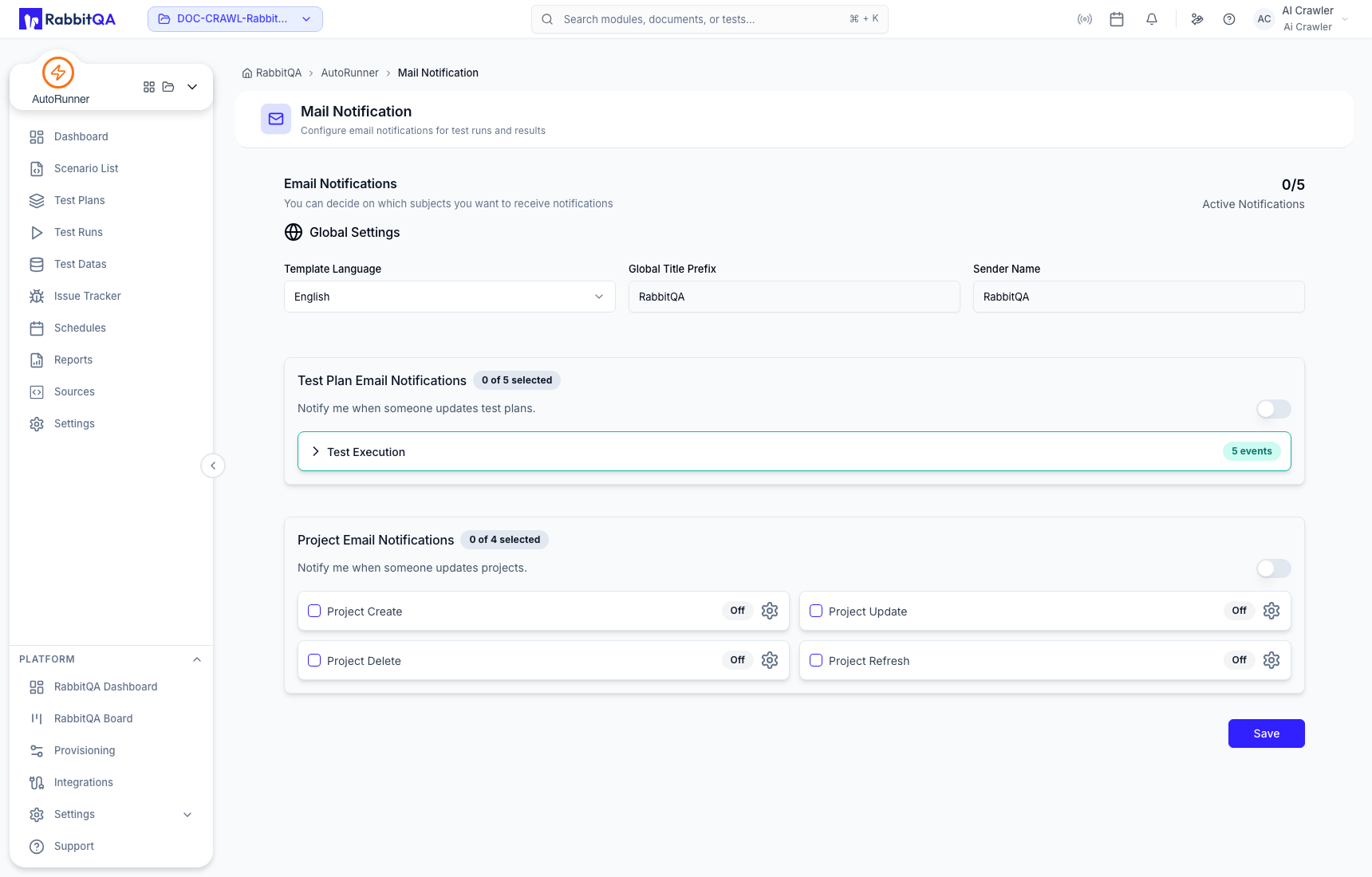Open settings gear for Project Delete

click(770, 660)
